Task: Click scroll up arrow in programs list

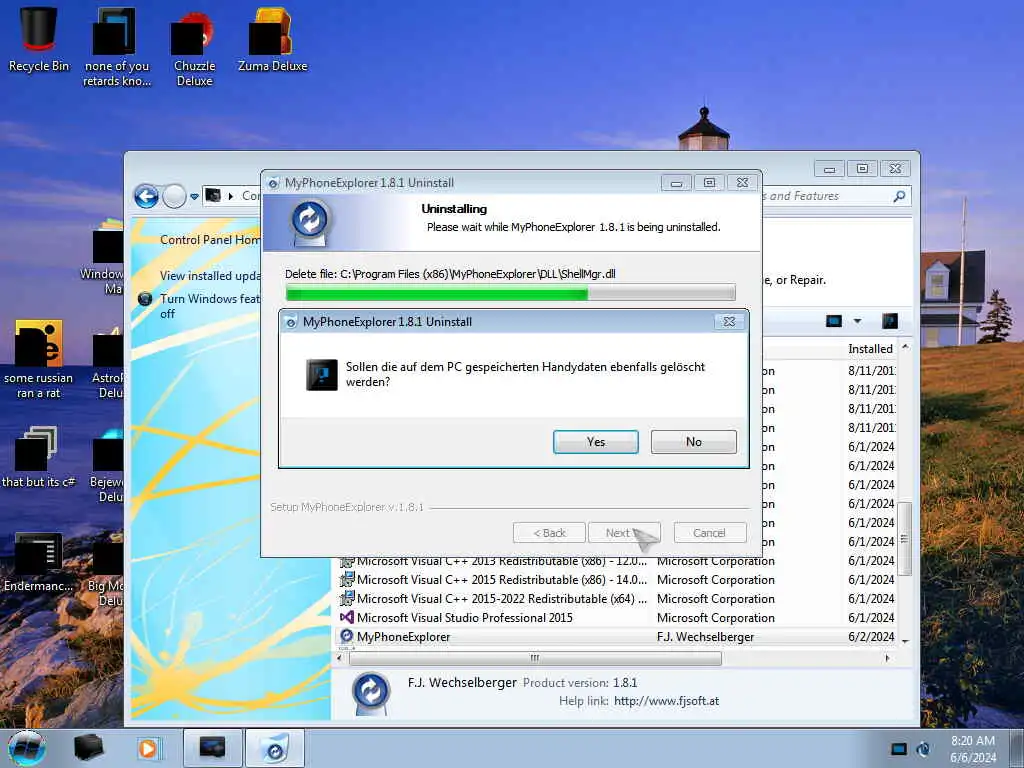Action: pyautogui.click(x=905, y=347)
